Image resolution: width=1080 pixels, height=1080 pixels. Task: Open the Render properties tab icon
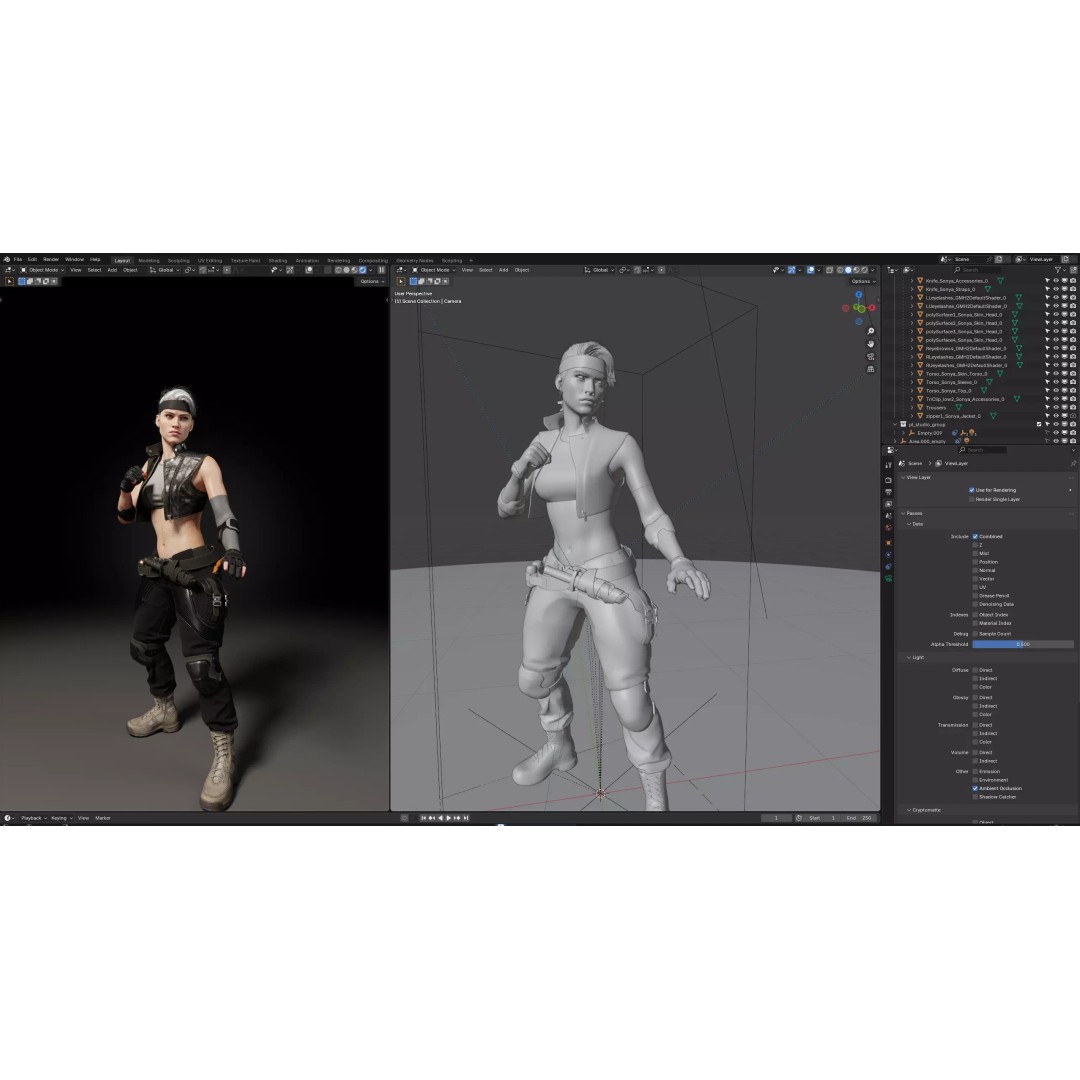pos(889,480)
